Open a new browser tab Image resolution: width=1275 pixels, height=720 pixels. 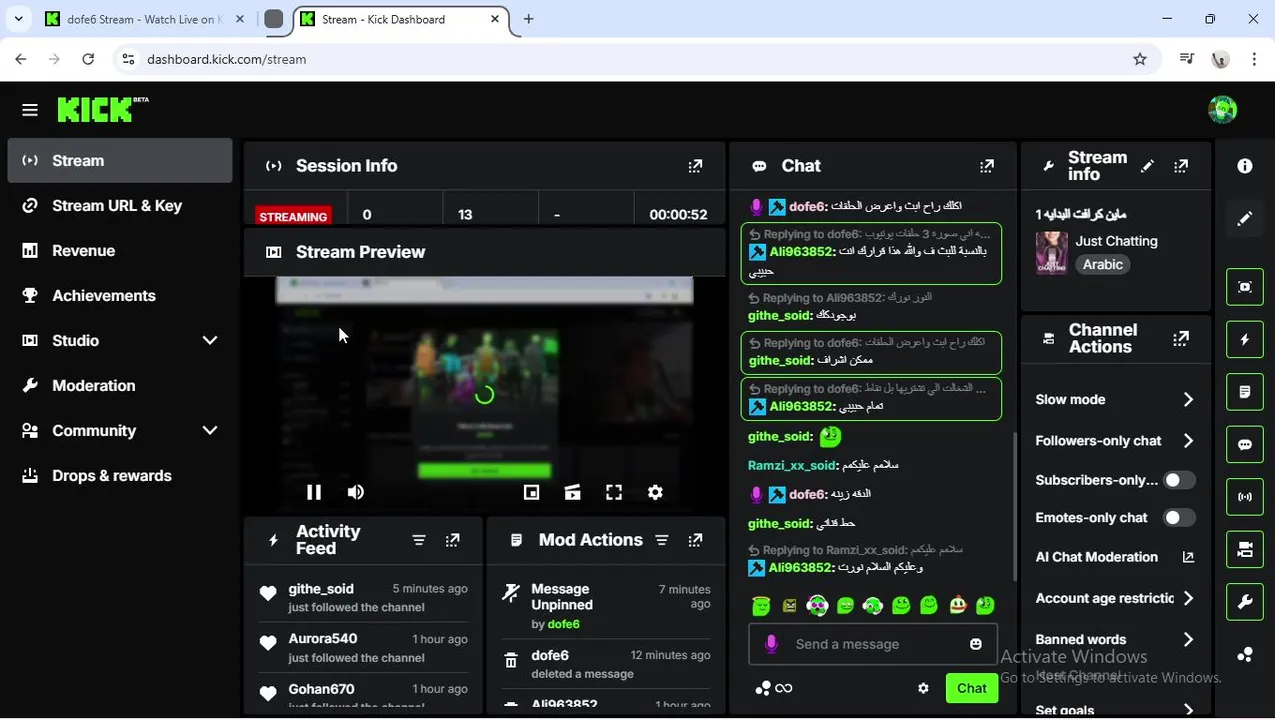tap(529, 19)
